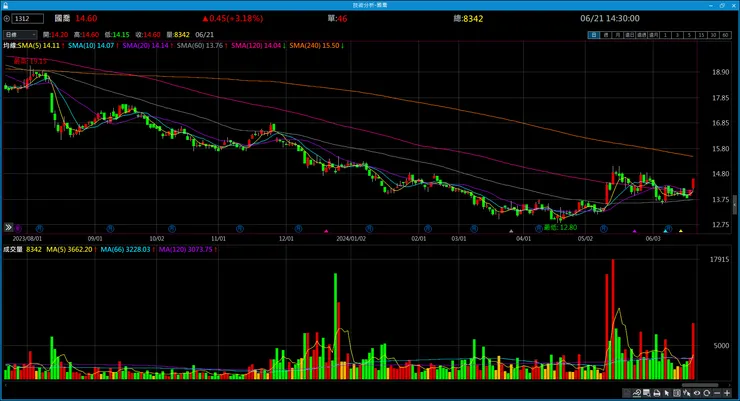Click the last price 14.60 beside stock name
The height and width of the screenshot is (401, 740).
click(86, 18)
